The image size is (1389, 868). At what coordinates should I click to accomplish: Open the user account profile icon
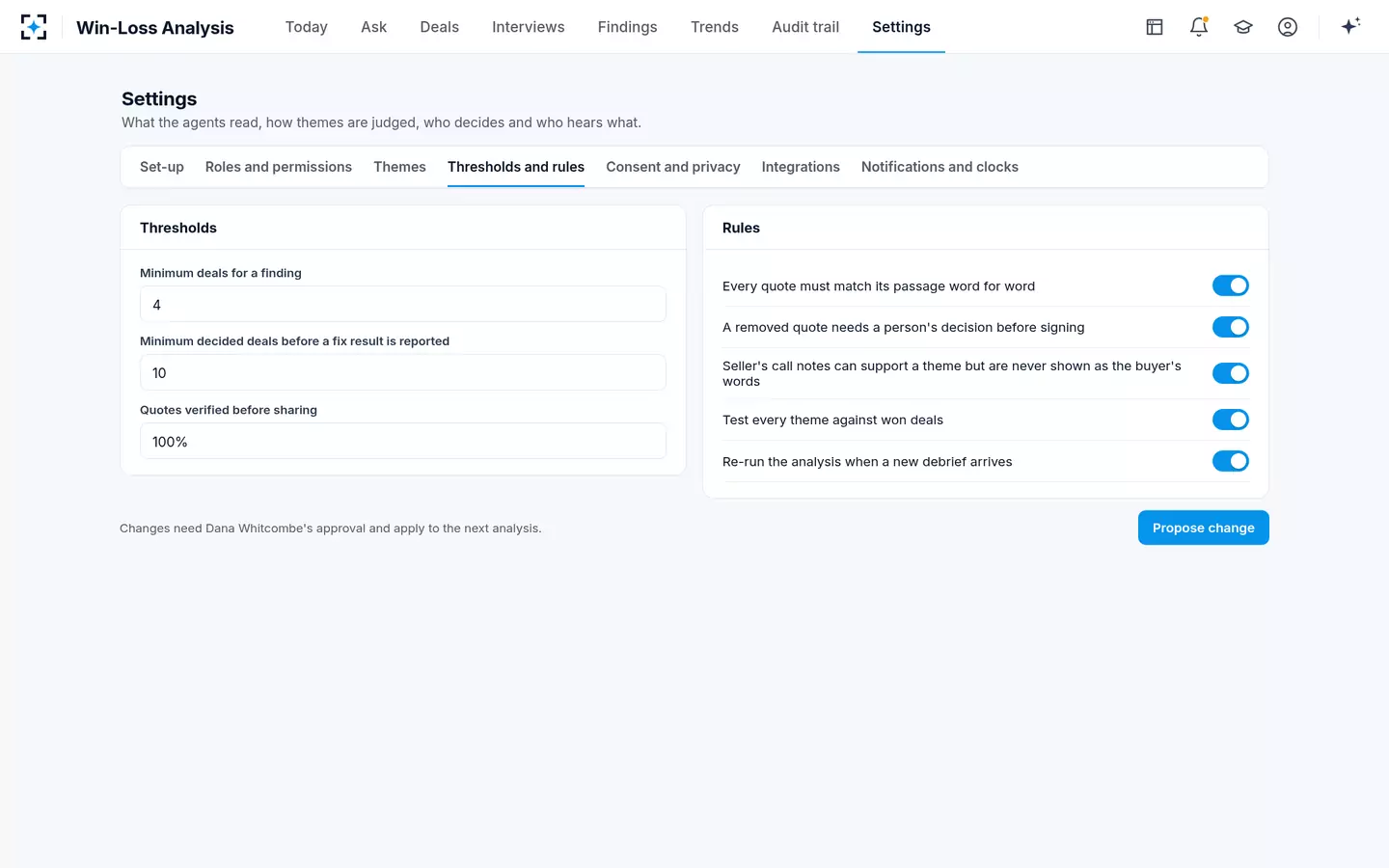coord(1288,27)
